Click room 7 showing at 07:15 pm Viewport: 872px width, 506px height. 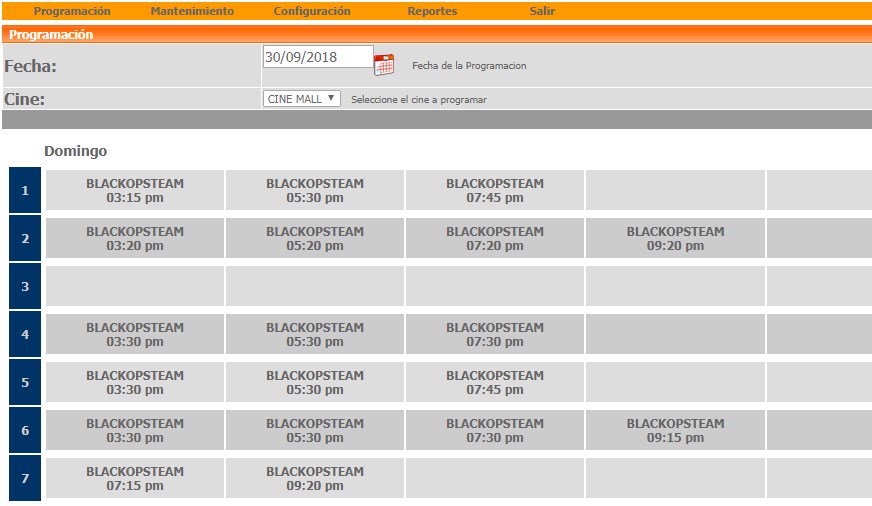coord(135,478)
